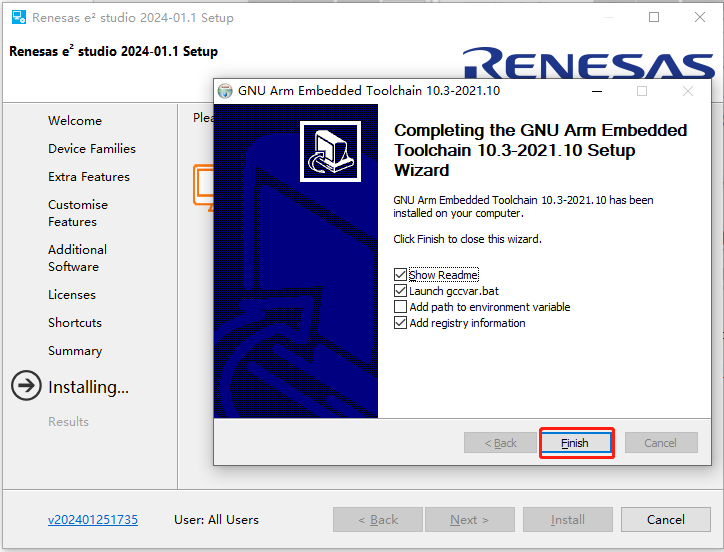Image resolution: width=724 pixels, height=552 pixels.
Task: Open the v202401251735 version link
Action: pyautogui.click(x=93, y=520)
